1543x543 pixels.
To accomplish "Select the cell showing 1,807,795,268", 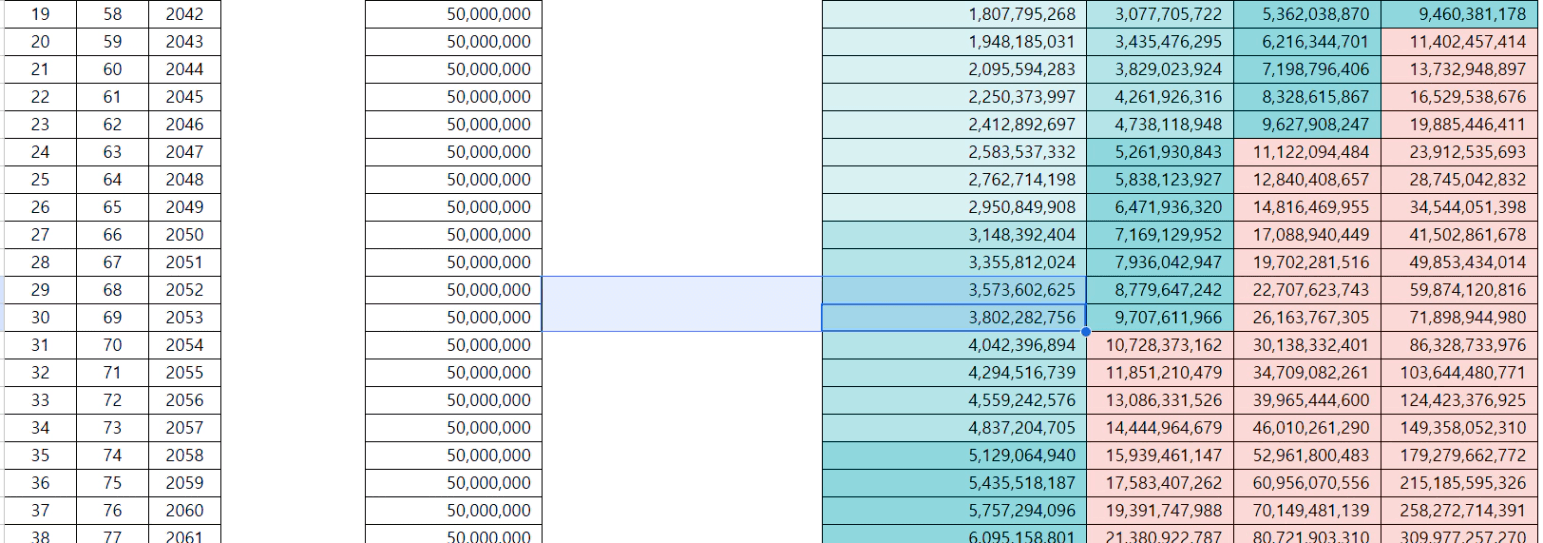I will tap(954, 14).
